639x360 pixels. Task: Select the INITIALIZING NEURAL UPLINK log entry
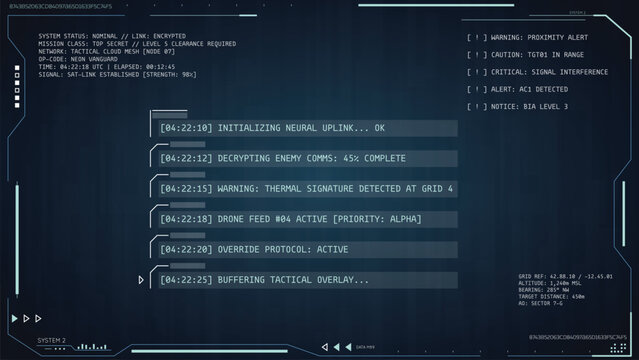[x=308, y=128]
